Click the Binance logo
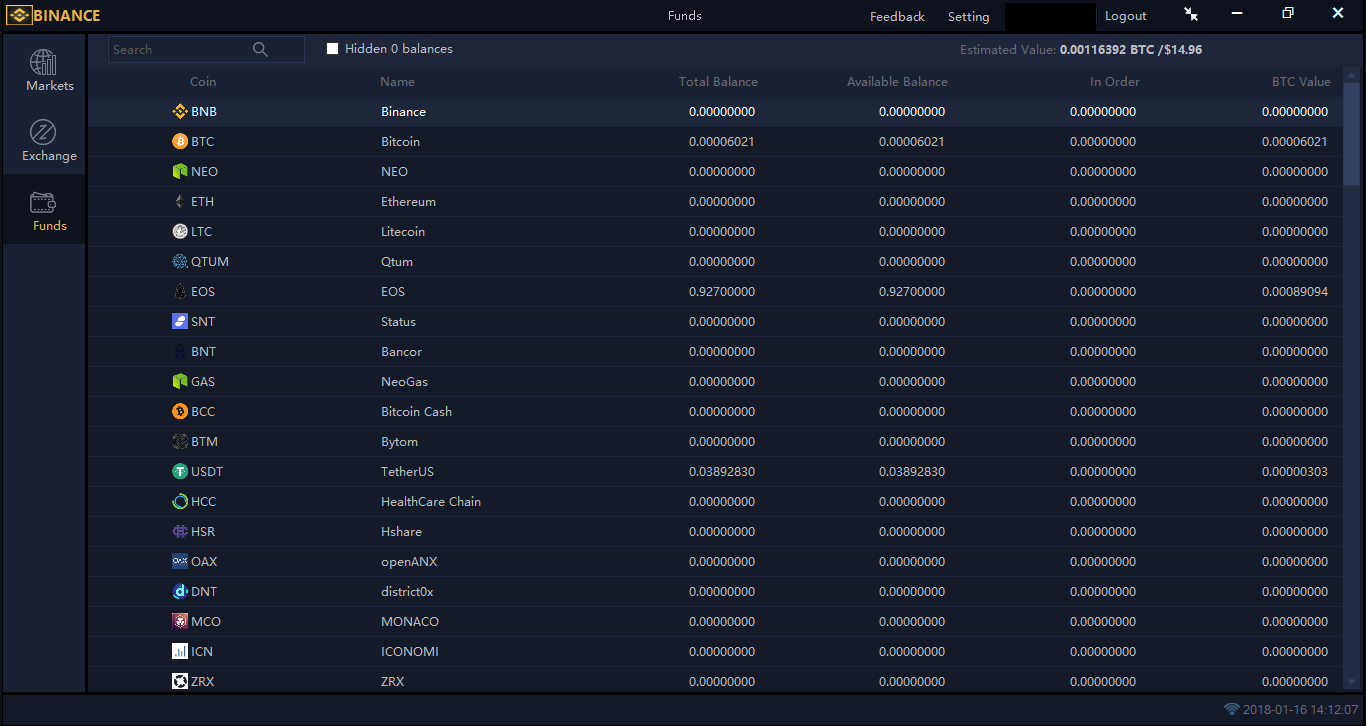 click(54, 15)
